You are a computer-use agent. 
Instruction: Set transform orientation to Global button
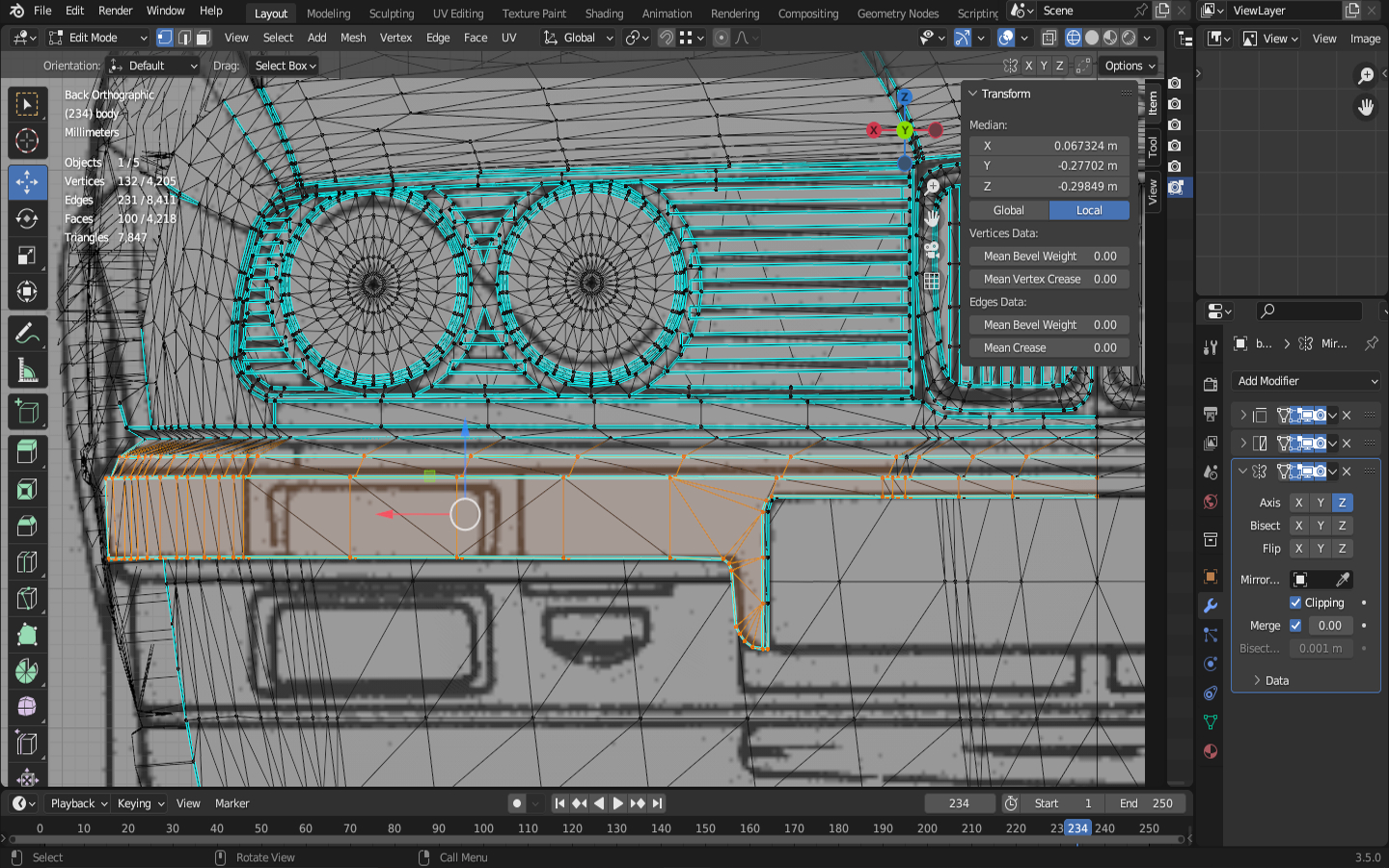[1008, 210]
